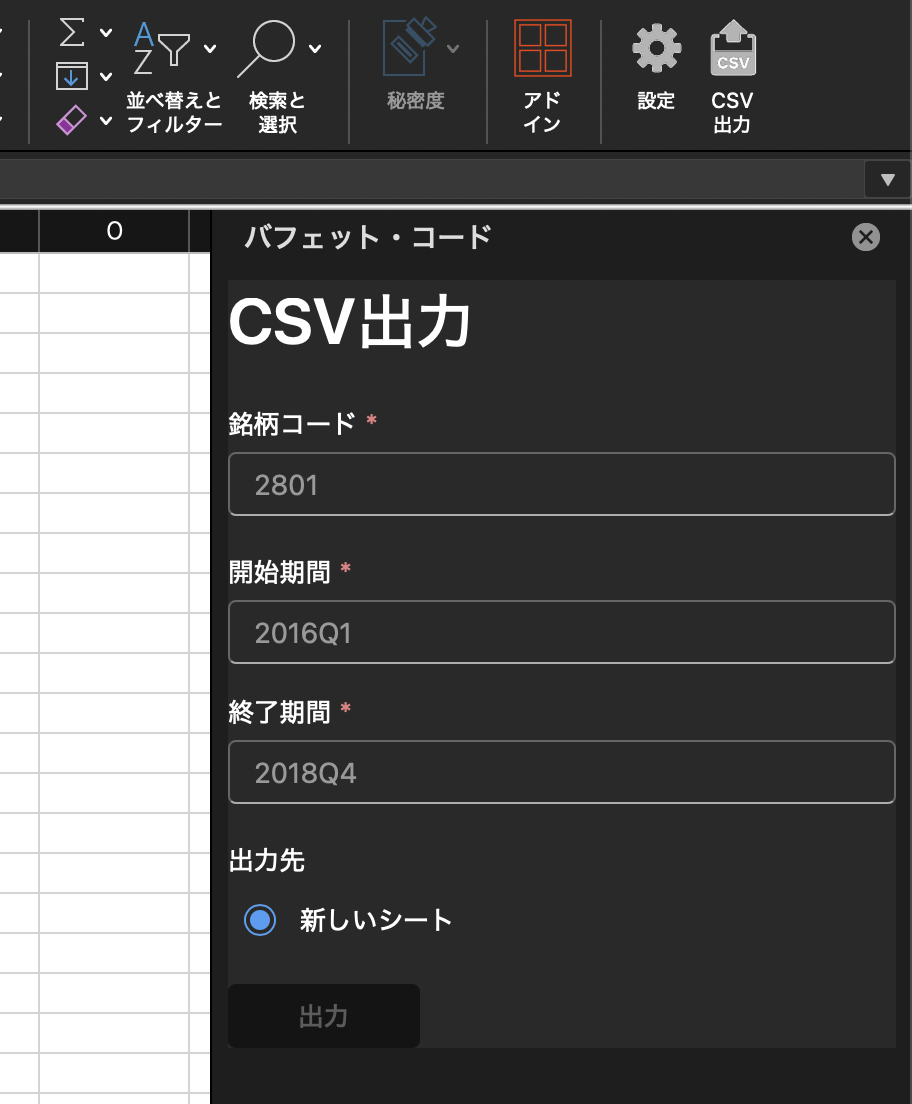Click the 終了期間 input field
This screenshot has width=912, height=1104.
click(x=561, y=772)
